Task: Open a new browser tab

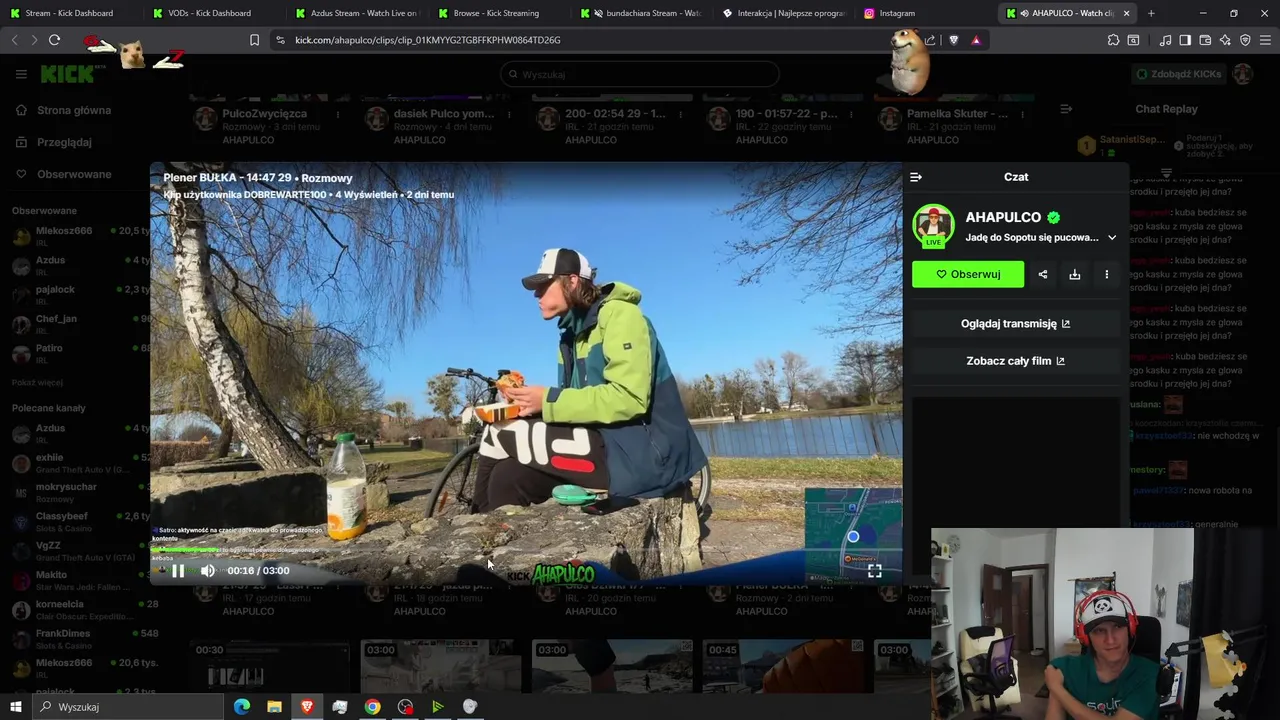Action: click(1151, 13)
